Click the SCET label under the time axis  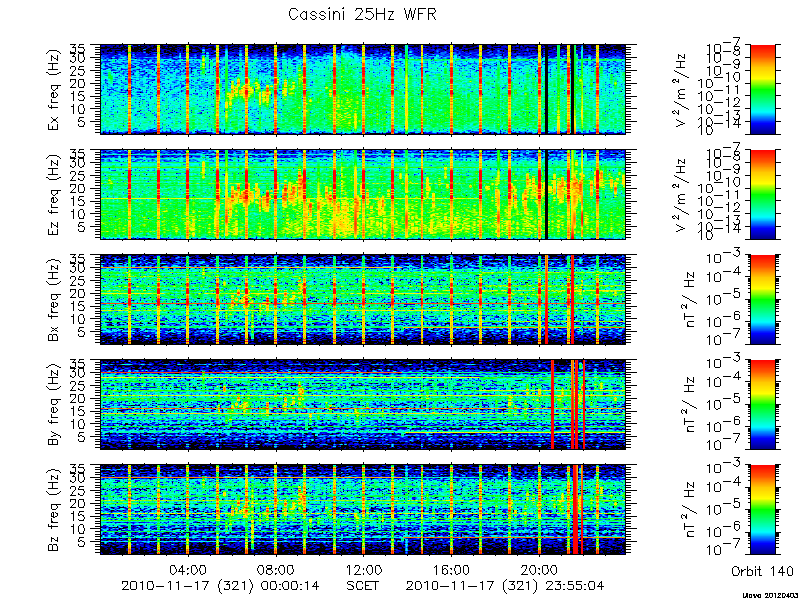pos(362,586)
